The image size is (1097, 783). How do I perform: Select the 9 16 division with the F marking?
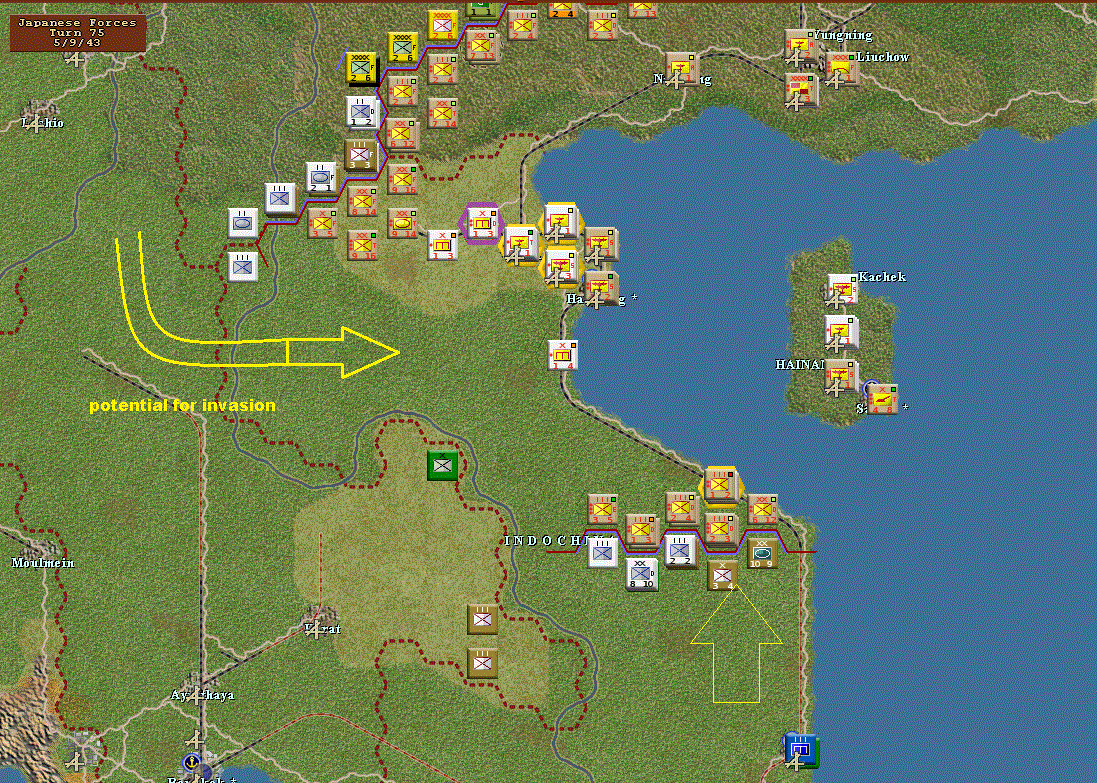[x=402, y=179]
